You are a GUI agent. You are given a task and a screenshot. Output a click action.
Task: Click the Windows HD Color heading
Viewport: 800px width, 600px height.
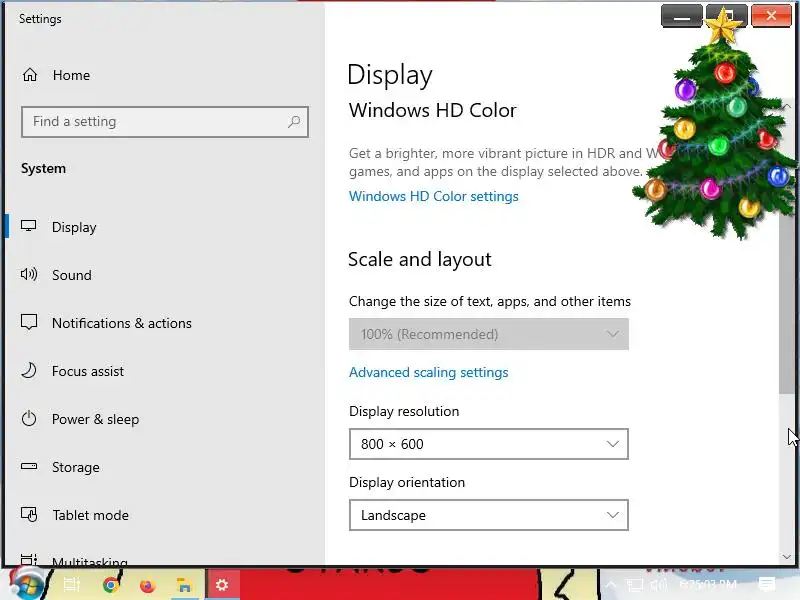(x=433, y=110)
